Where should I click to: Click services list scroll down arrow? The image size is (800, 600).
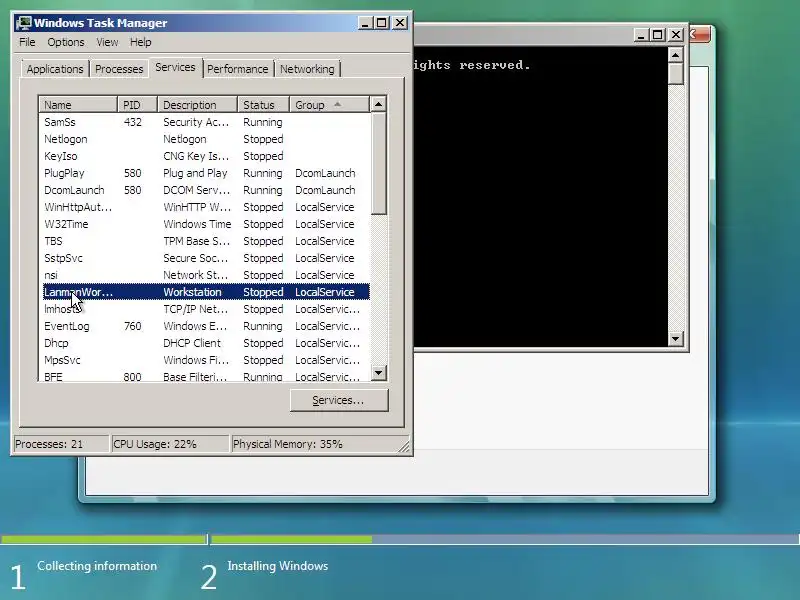[378, 373]
